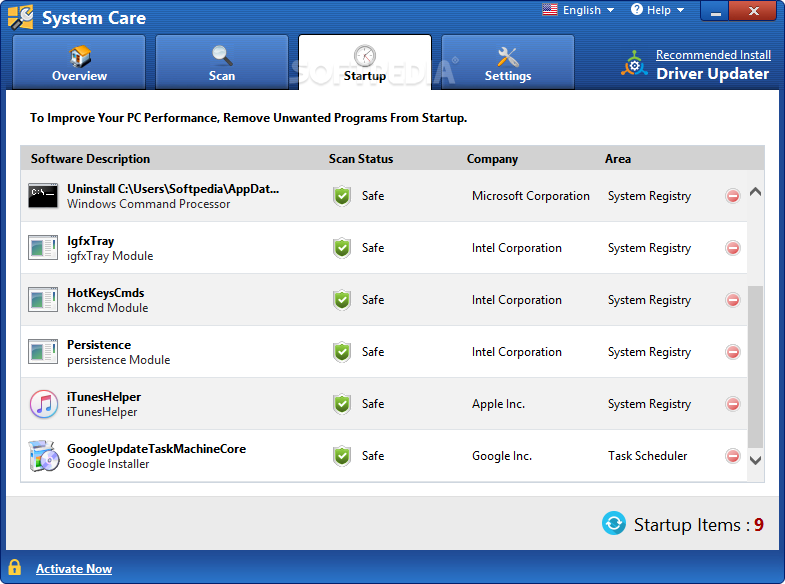This screenshot has width=785, height=584.
Task: Select the Windows Command Processor description text
Action: coord(149,204)
